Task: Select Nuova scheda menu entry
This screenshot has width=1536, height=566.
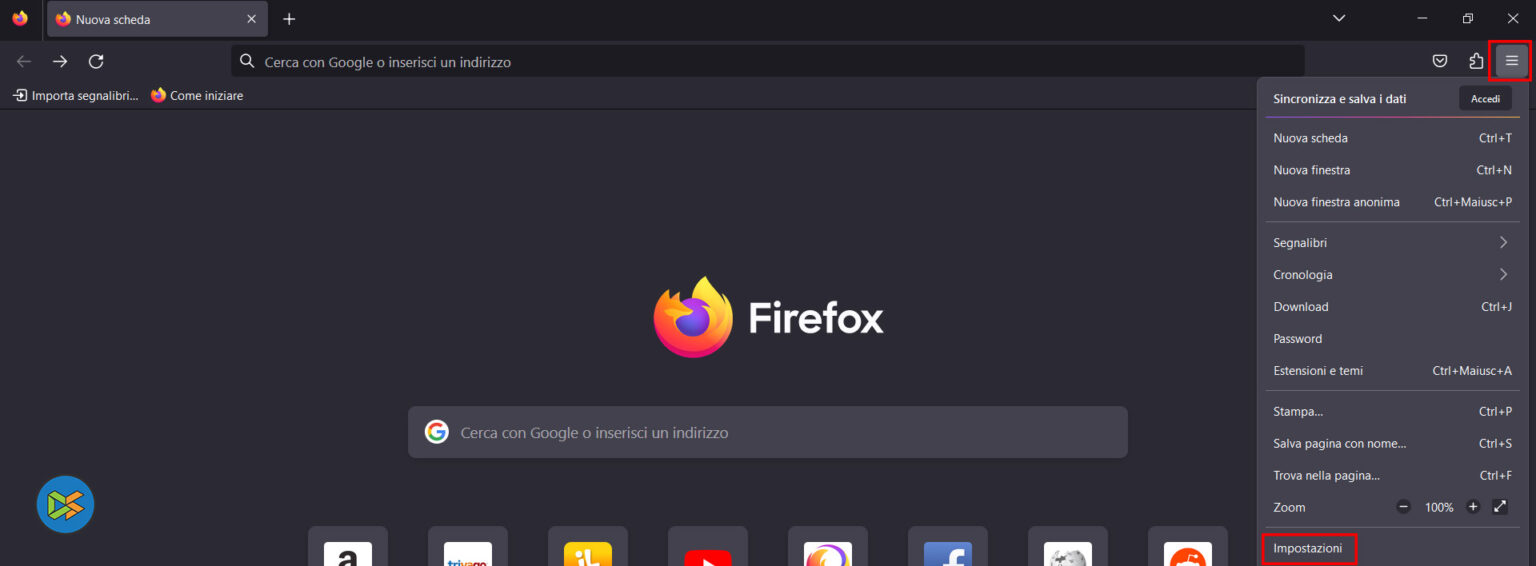Action: (x=1392, y=138)
